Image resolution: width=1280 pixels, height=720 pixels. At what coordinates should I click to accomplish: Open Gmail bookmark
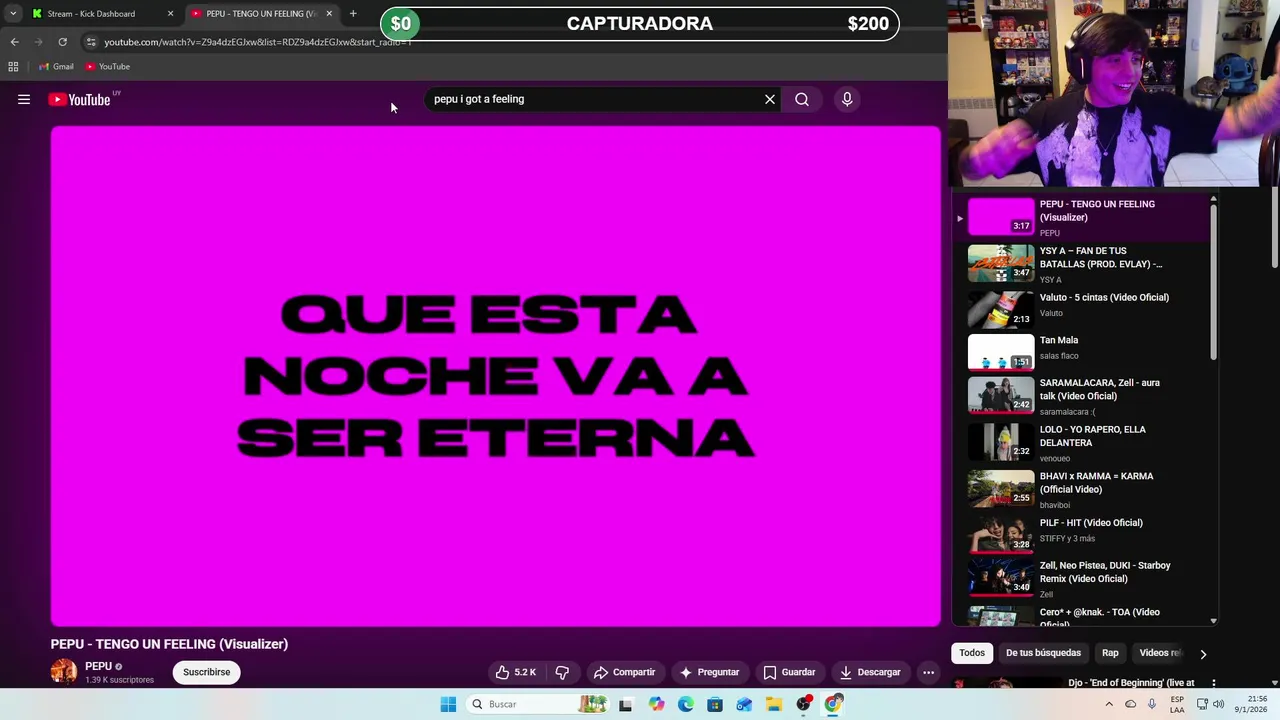[x=56, y=66]
